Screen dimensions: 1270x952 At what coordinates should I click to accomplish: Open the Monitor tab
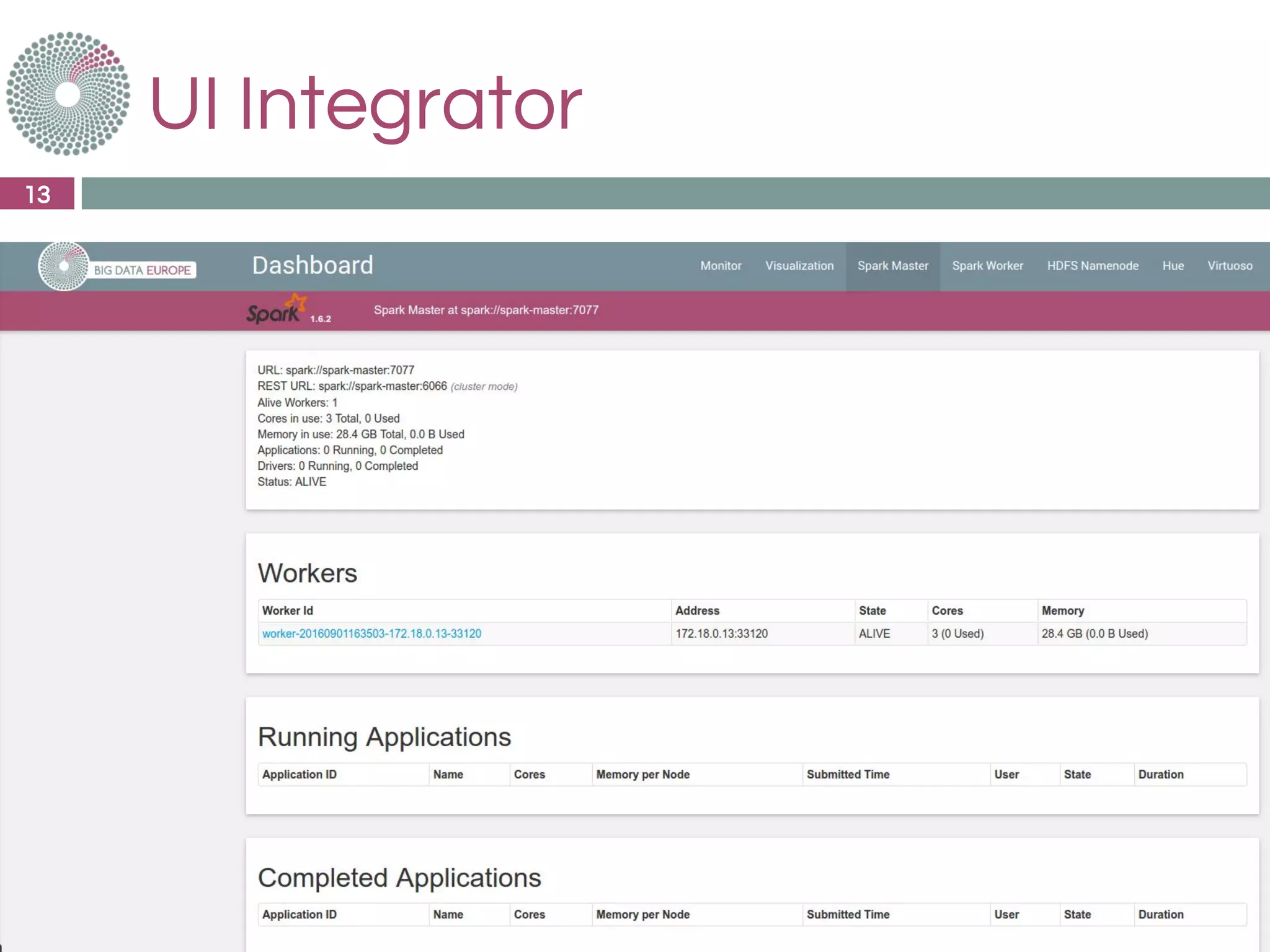click(x=721, y=266)
